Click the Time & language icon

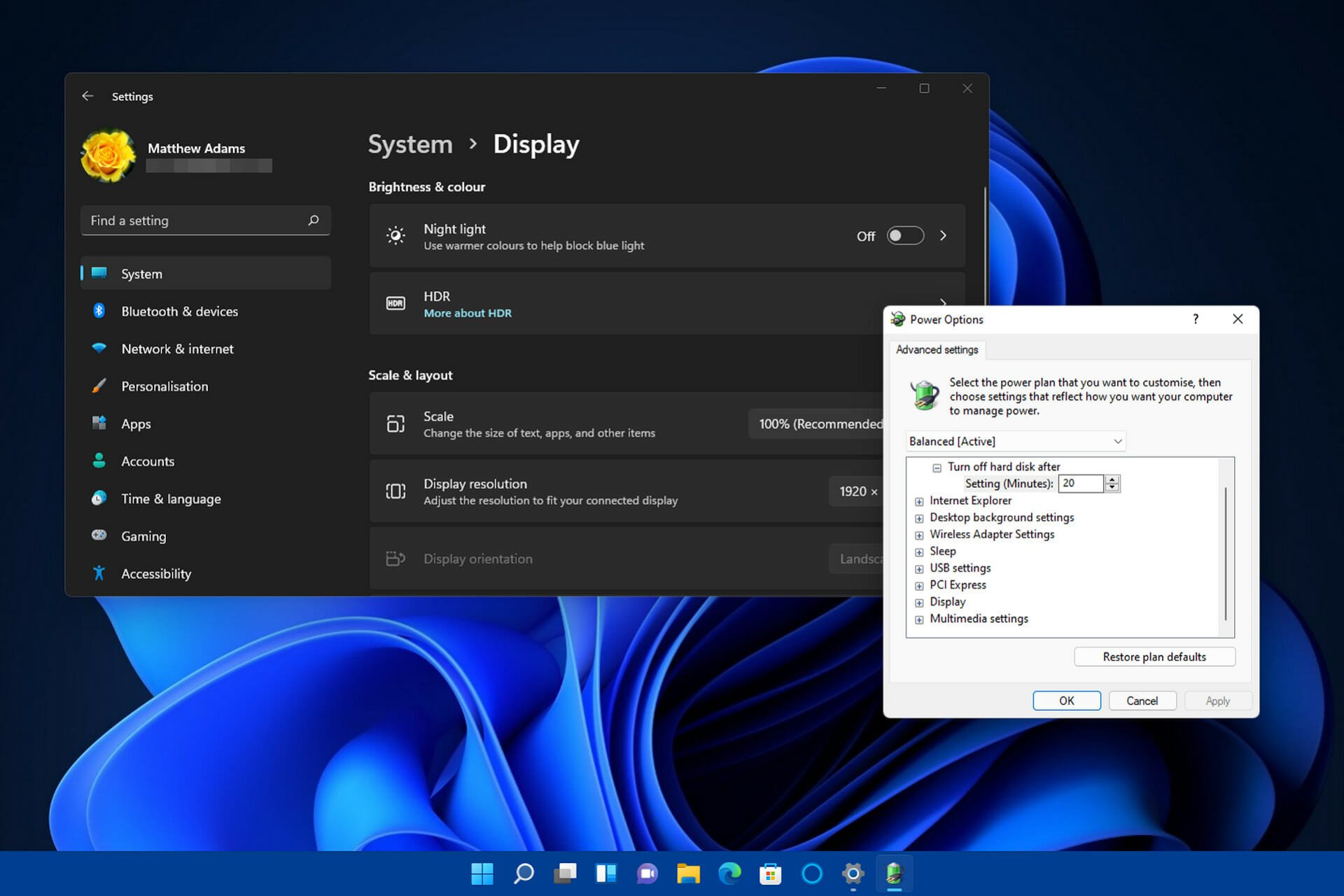[x=99, y=498]
